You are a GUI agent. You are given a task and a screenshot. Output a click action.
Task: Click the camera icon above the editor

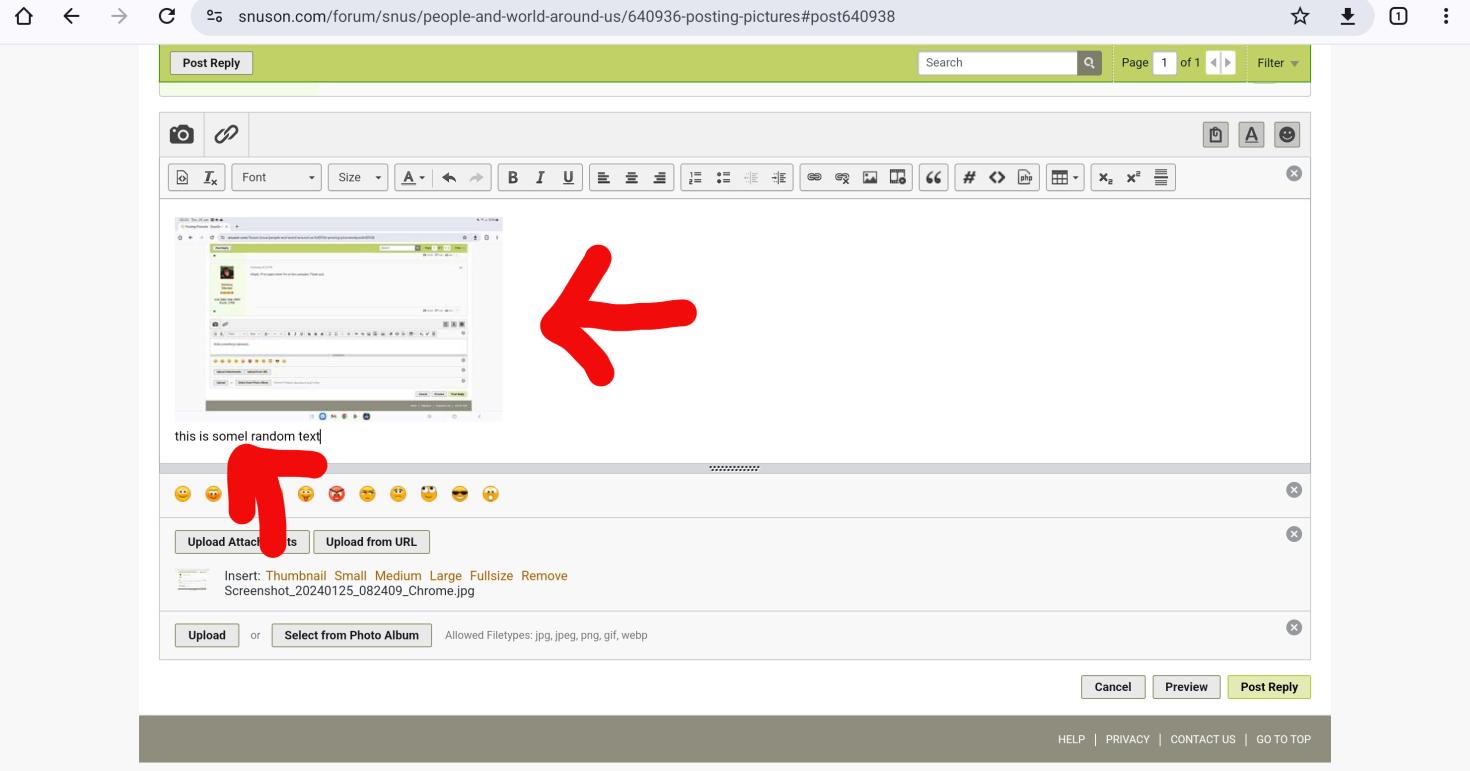tap(181, 134)
